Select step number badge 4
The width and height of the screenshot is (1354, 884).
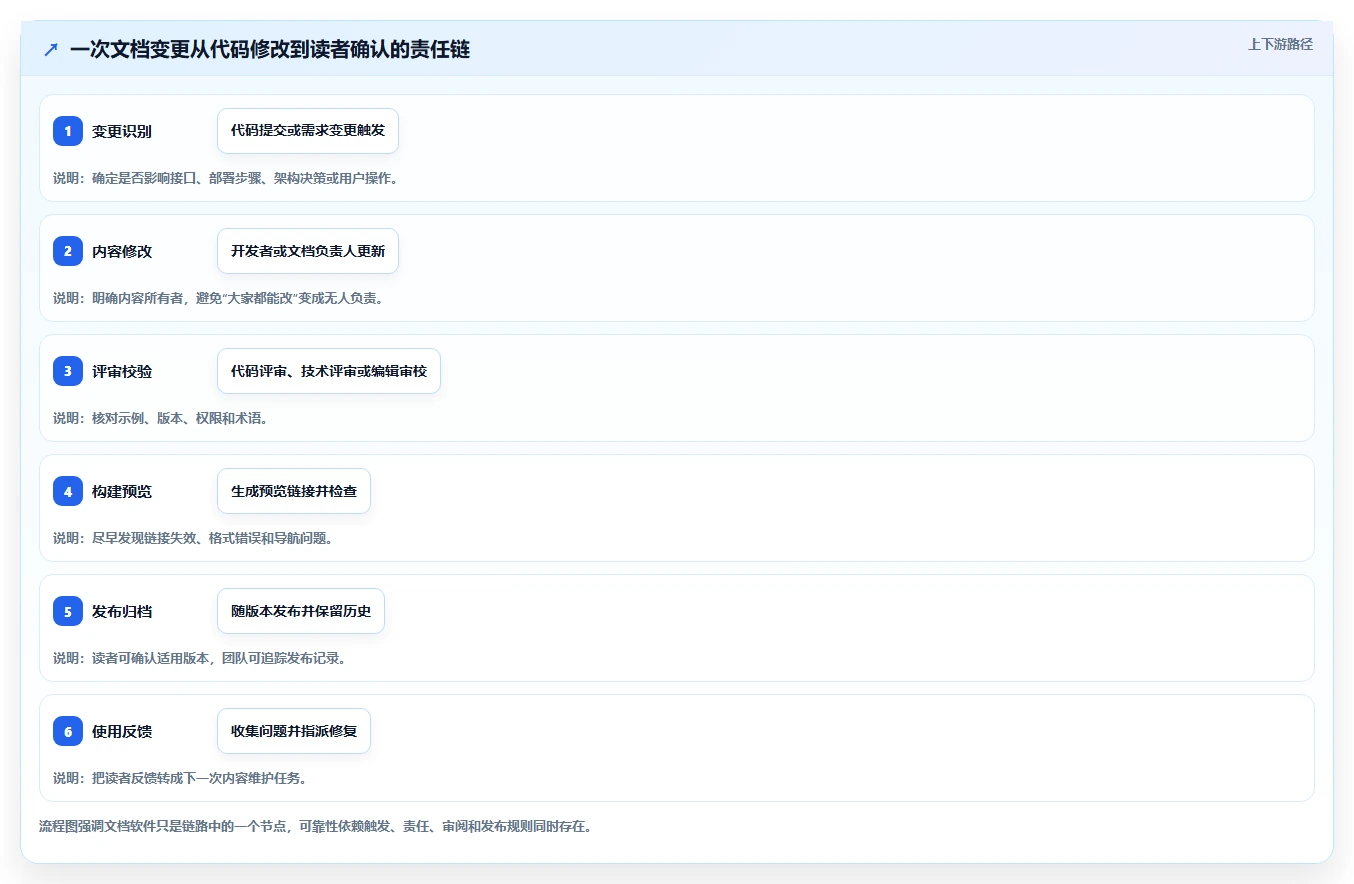click(x=68, y=491)
